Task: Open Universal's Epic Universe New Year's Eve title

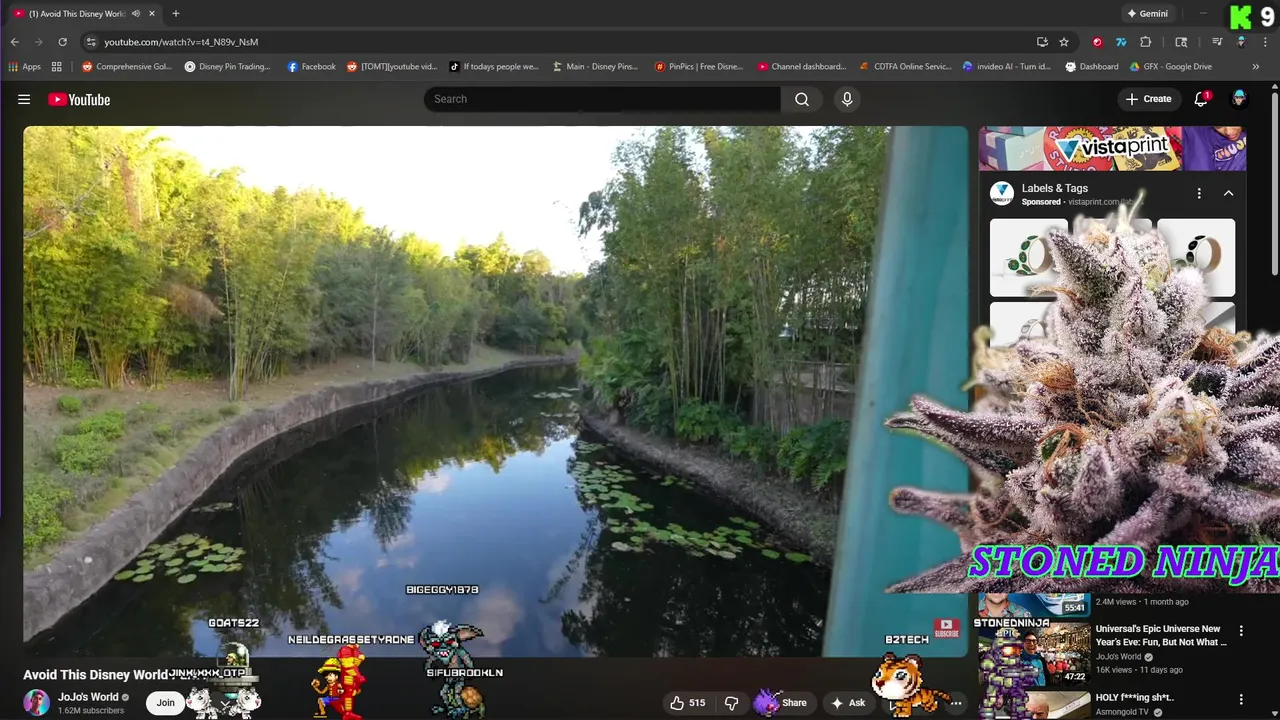Action: (1159, 636)
